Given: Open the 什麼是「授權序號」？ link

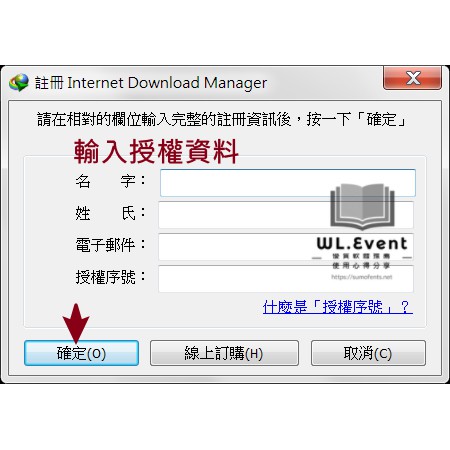Looking at the screenshot, I should point(338,307).
